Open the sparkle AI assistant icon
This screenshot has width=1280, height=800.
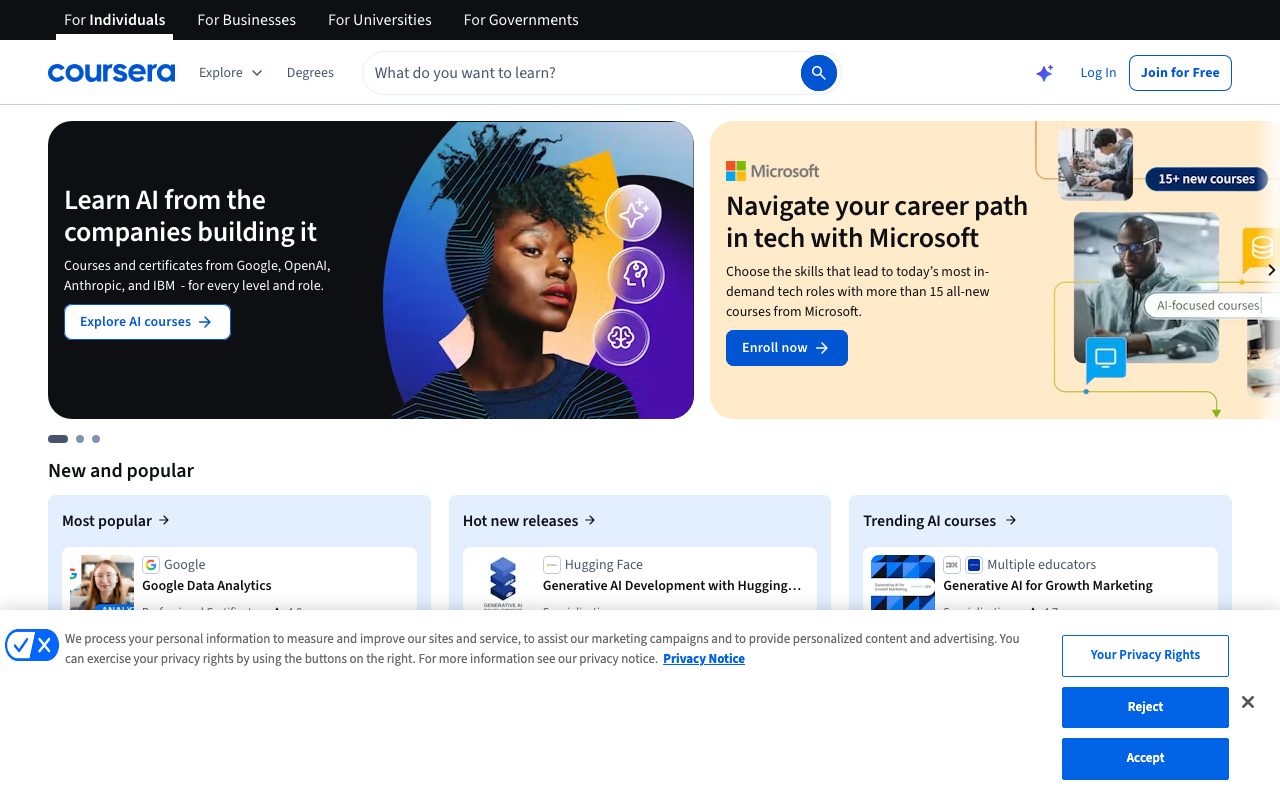click(x=1044, y=73)
